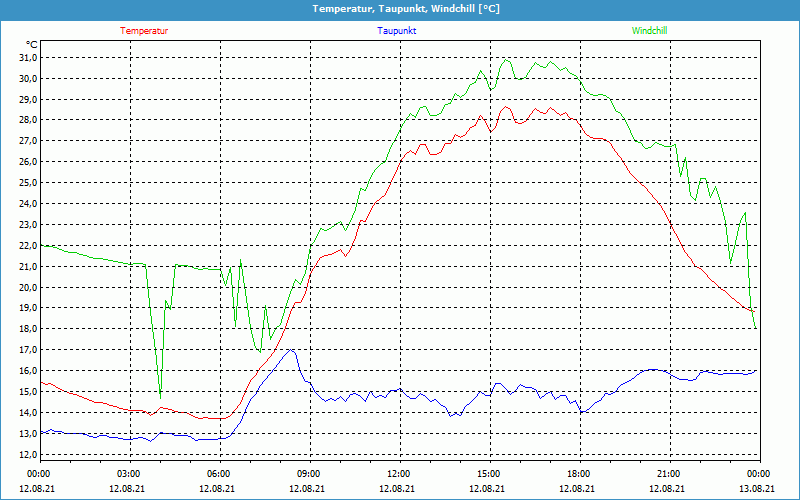800x500 pixels.
Task: Click the 21:00 time axis label
Action: click(x=670, y=474)
